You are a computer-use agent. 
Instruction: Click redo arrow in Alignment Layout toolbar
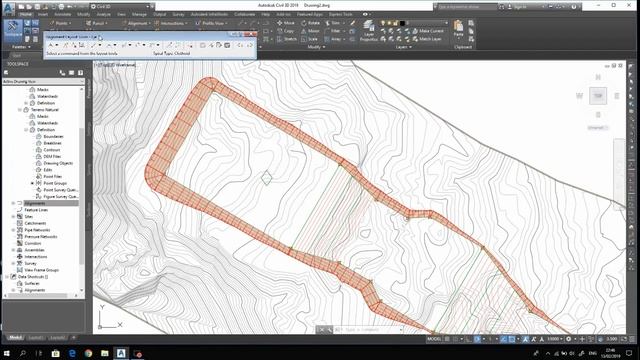pos(250,45)
